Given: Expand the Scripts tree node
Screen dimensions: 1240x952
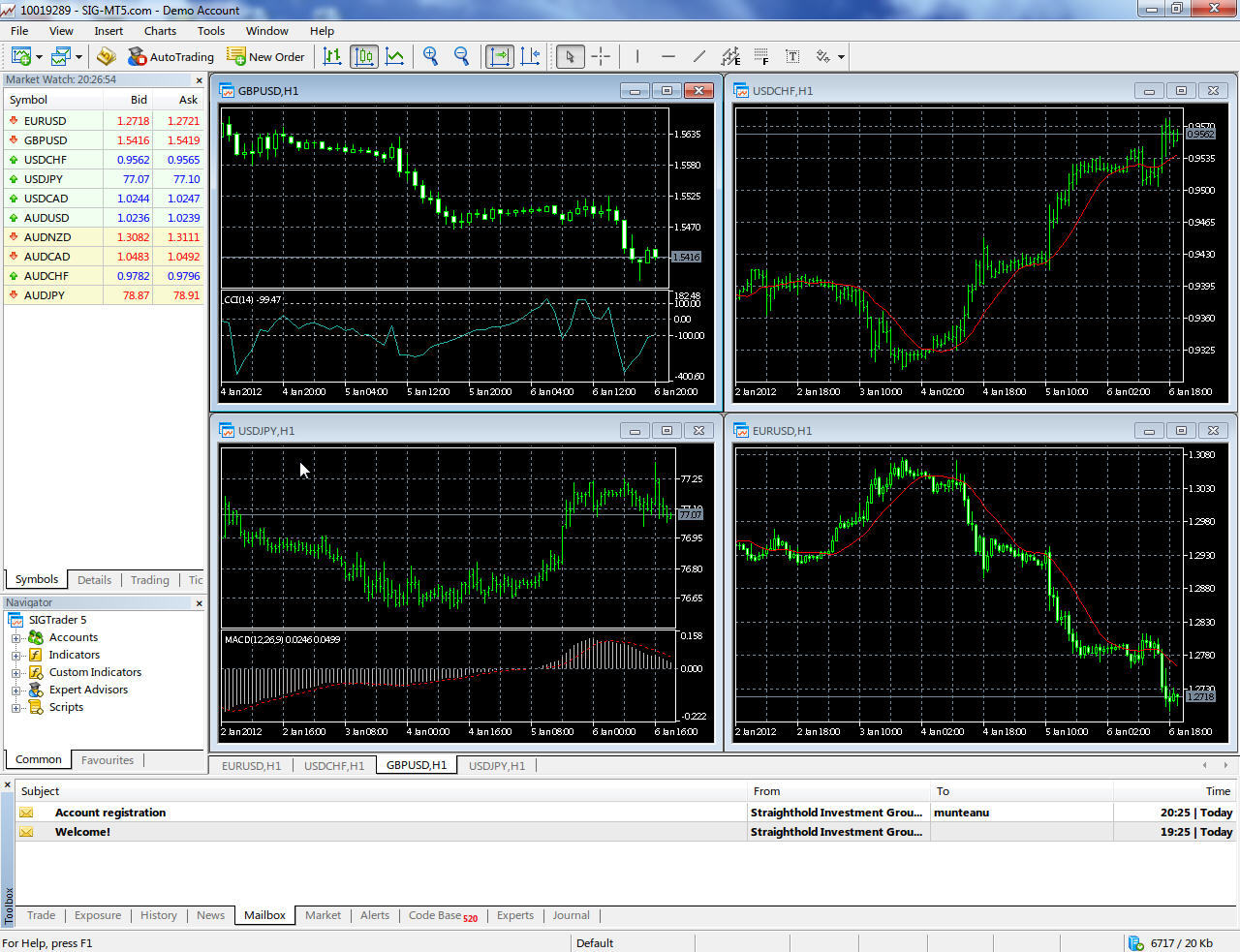Looking at the screenshot, I should click(15, 708).
